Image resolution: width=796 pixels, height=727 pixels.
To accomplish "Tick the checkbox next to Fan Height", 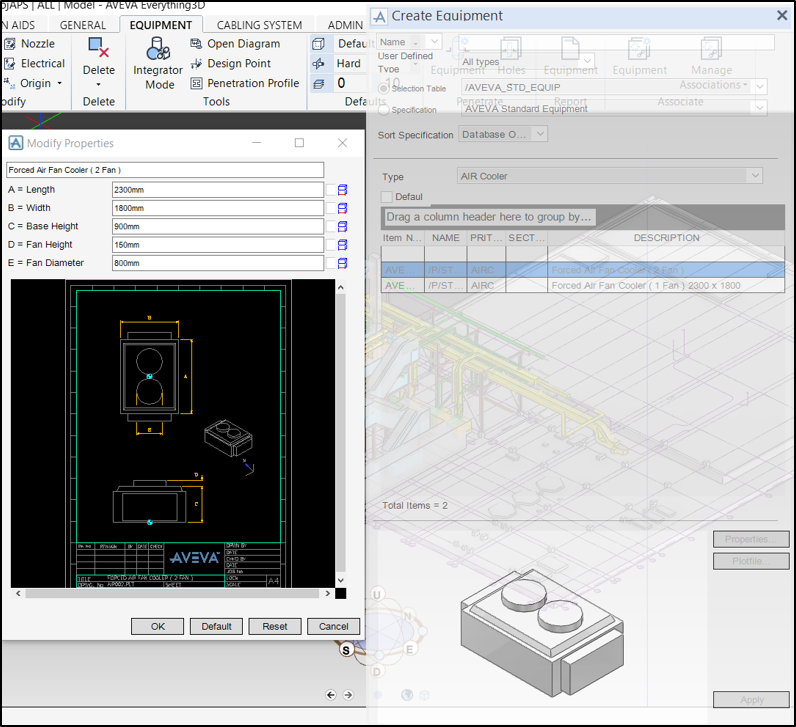I will pos(331,245).
